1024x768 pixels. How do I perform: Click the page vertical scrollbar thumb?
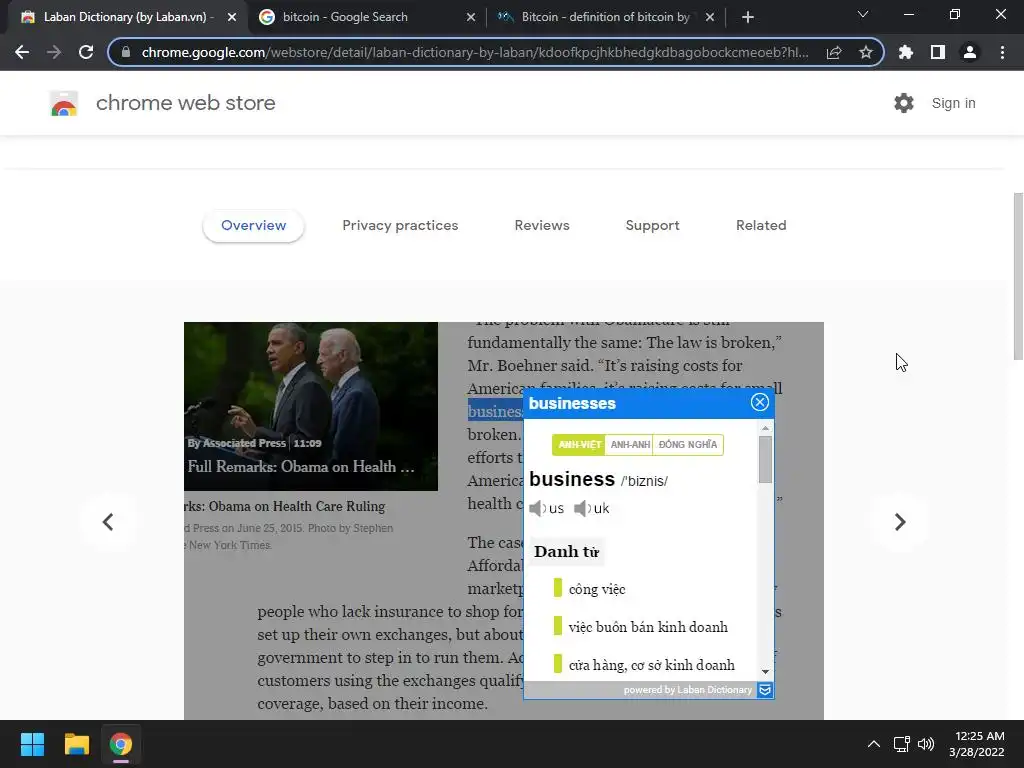[1018, 276]
